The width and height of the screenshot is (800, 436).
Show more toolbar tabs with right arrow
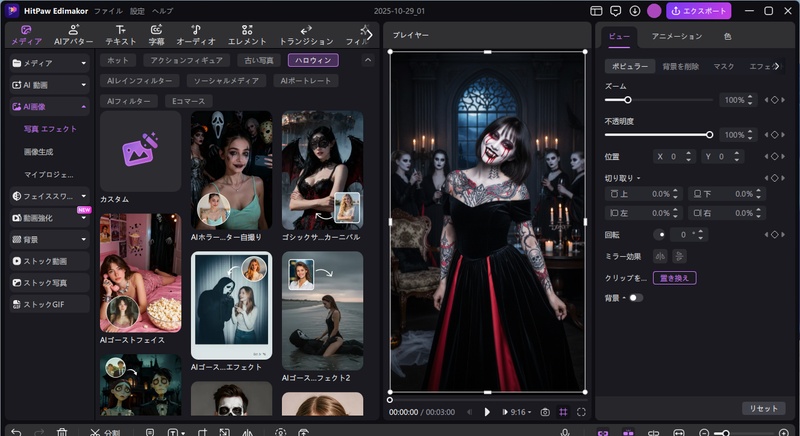pos(370,35)
